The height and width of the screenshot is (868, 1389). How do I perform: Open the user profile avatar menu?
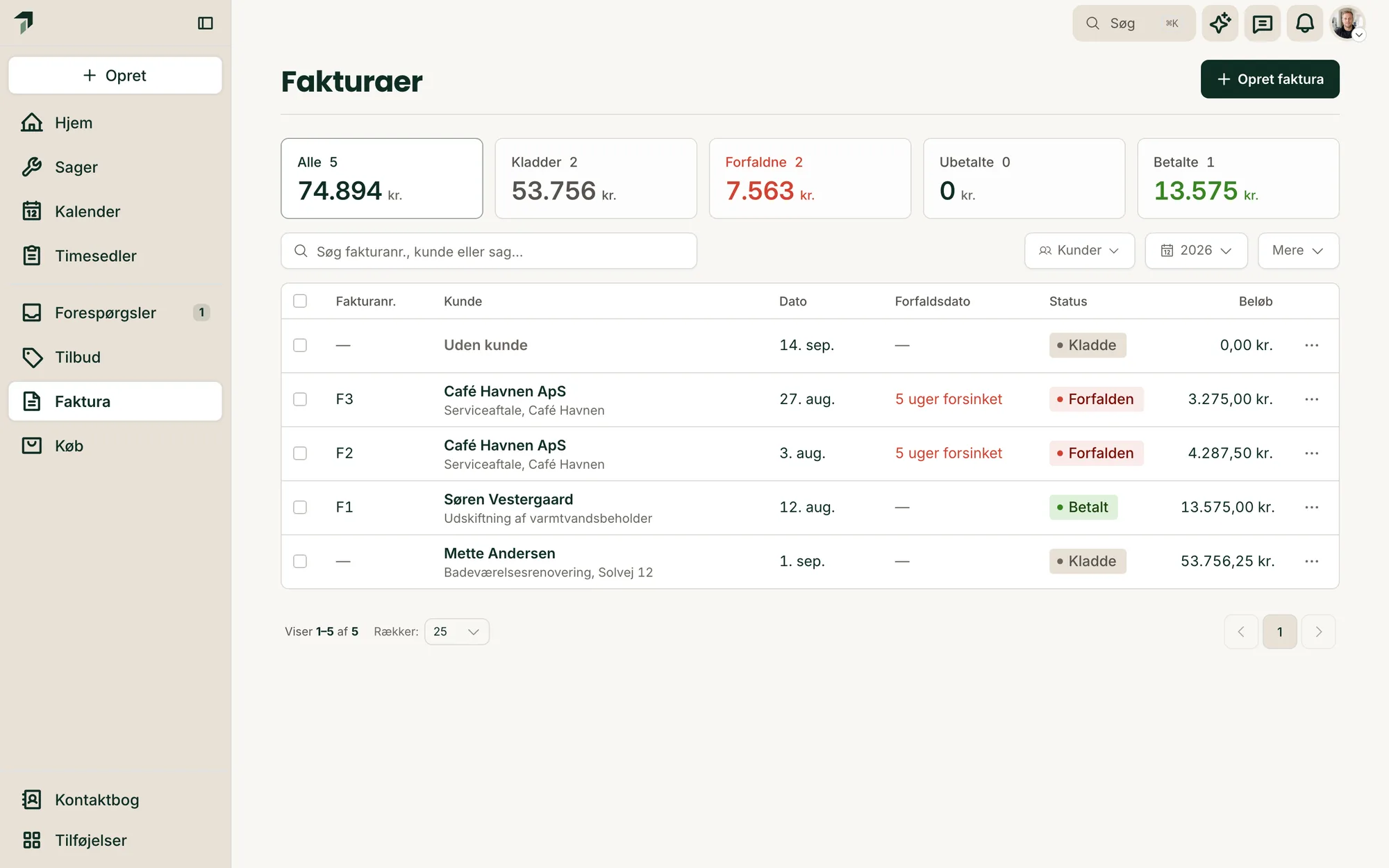[x=1347, y=24]
